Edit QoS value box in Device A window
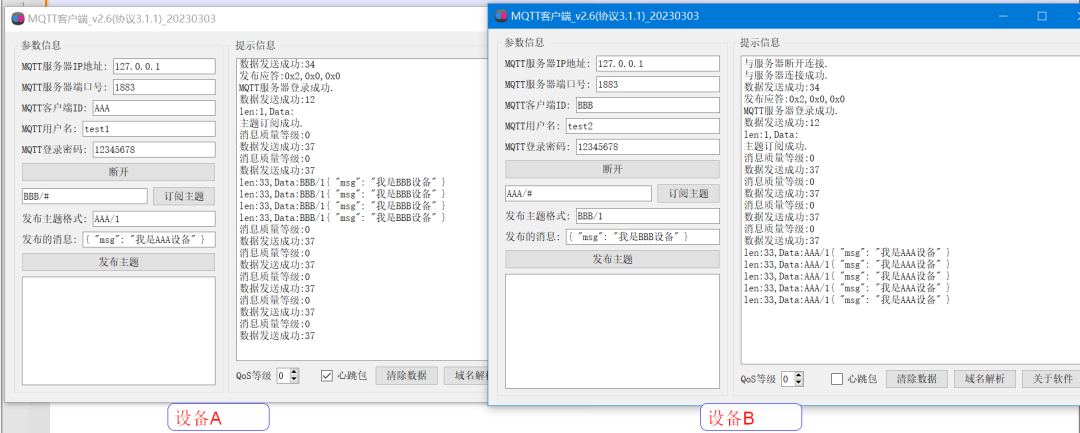1080x433 pixels. [283, 376]
